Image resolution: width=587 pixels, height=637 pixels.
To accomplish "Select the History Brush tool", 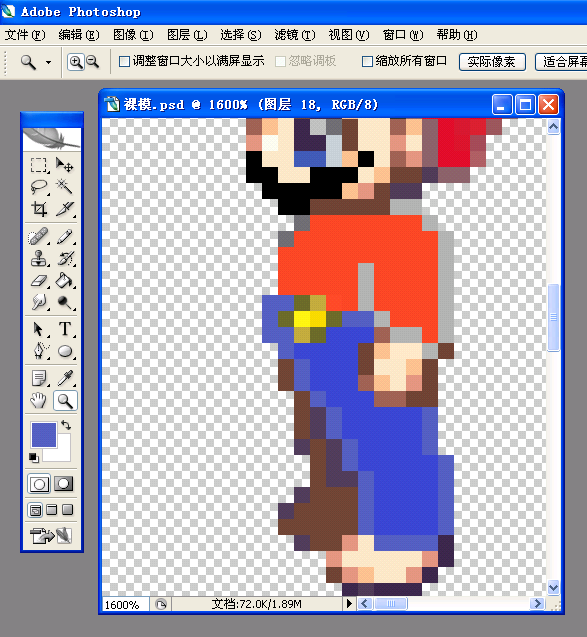I will 65,258.
